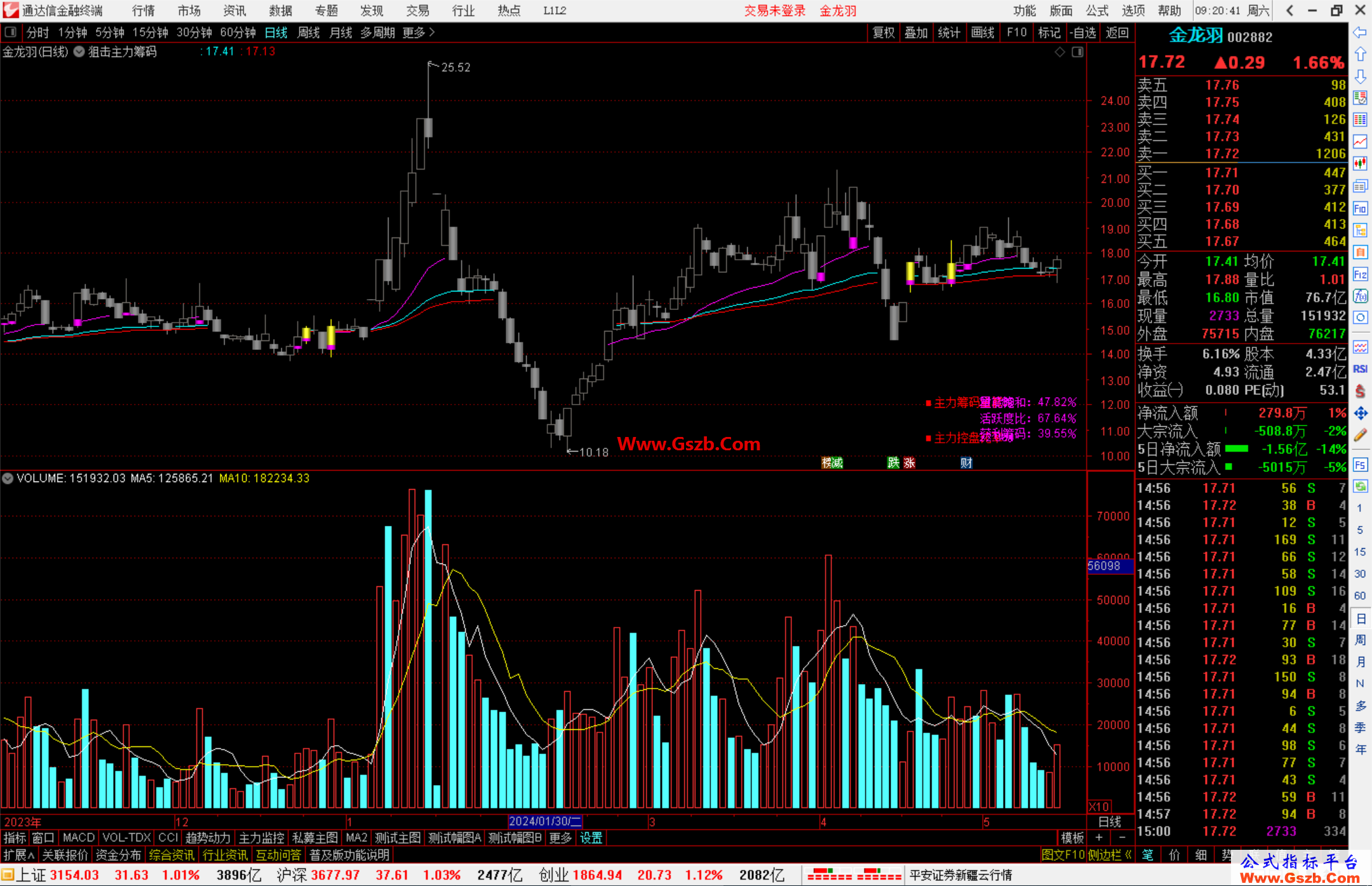
Task: Open the hierarchy tree icon in sidebar
Action: point(1360,230)
